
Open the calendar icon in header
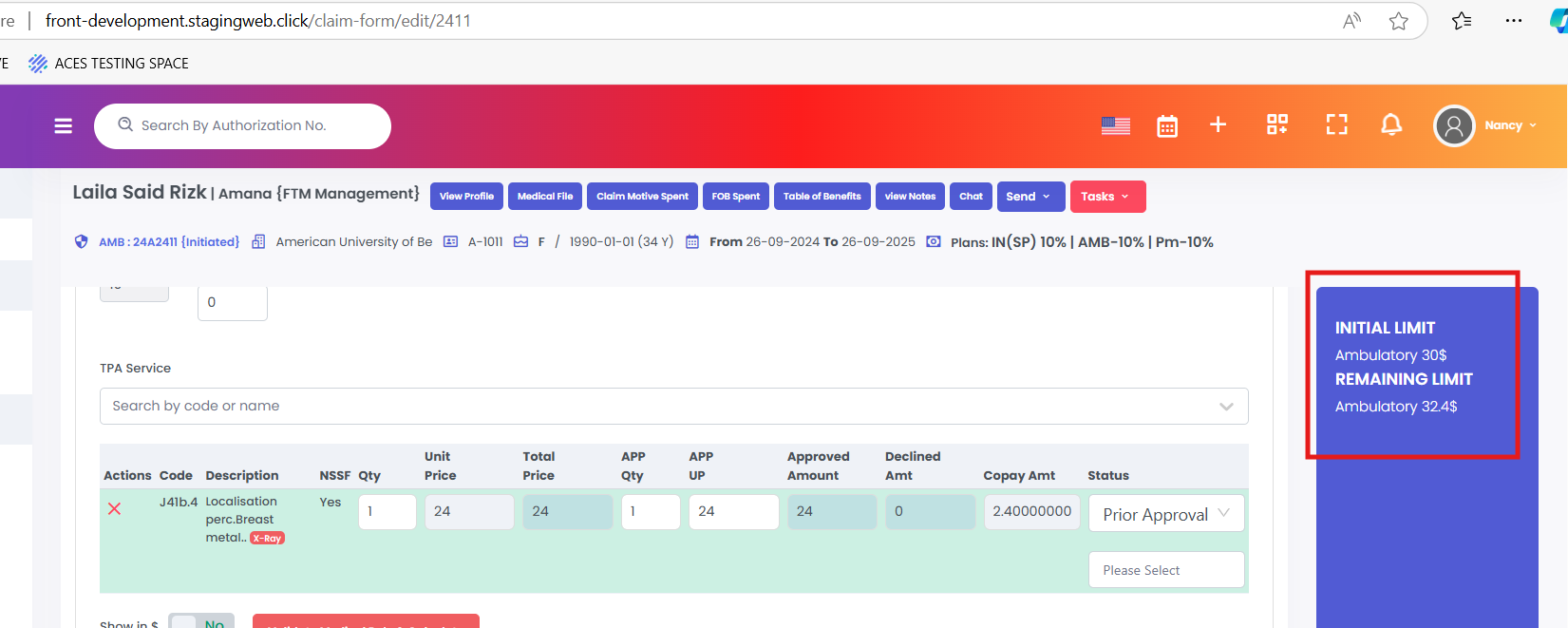click(x=1167, y=125)
